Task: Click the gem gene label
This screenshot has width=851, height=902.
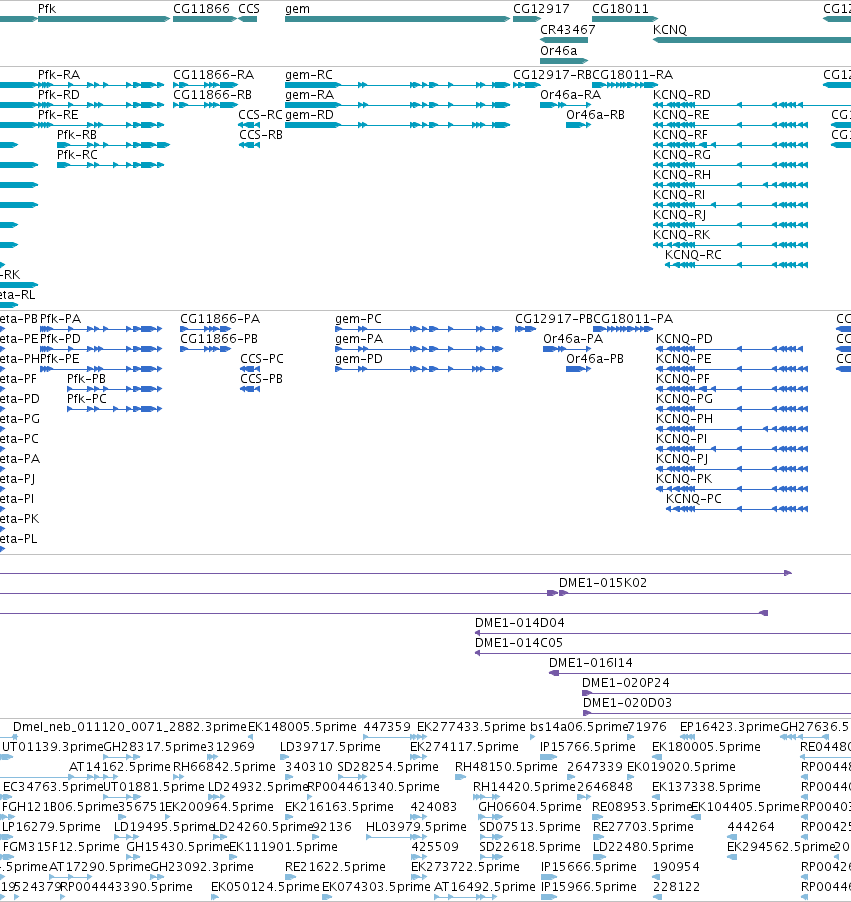Action: click(x=297, y=9)
